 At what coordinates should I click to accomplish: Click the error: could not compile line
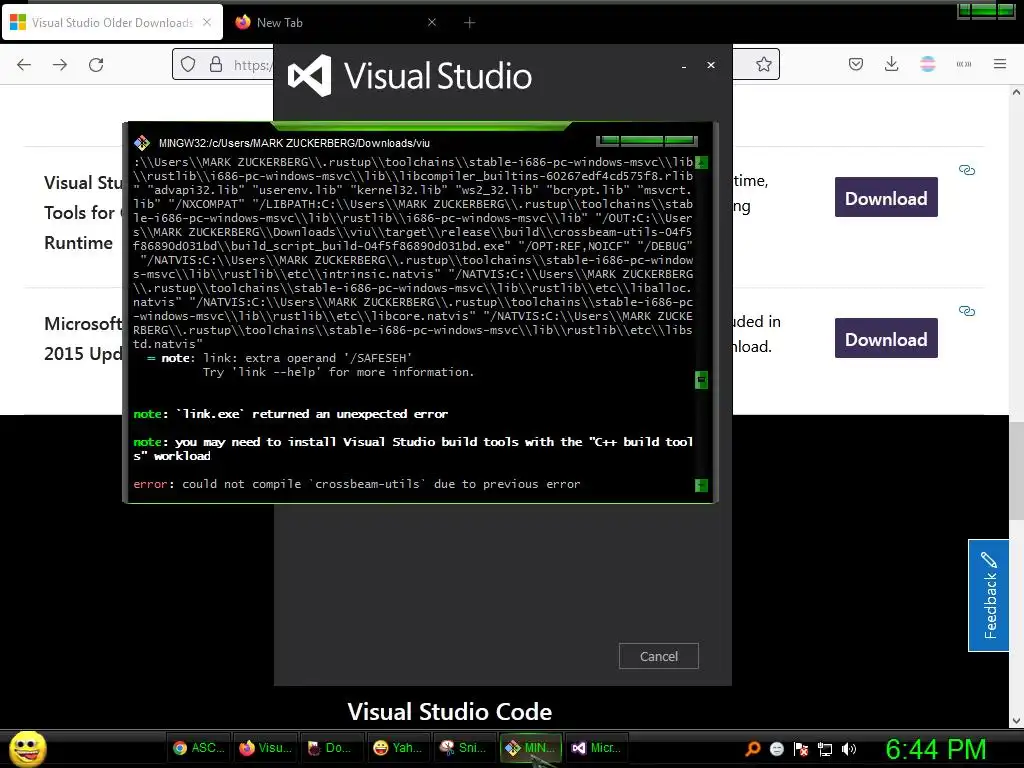[x=357, y=484]
